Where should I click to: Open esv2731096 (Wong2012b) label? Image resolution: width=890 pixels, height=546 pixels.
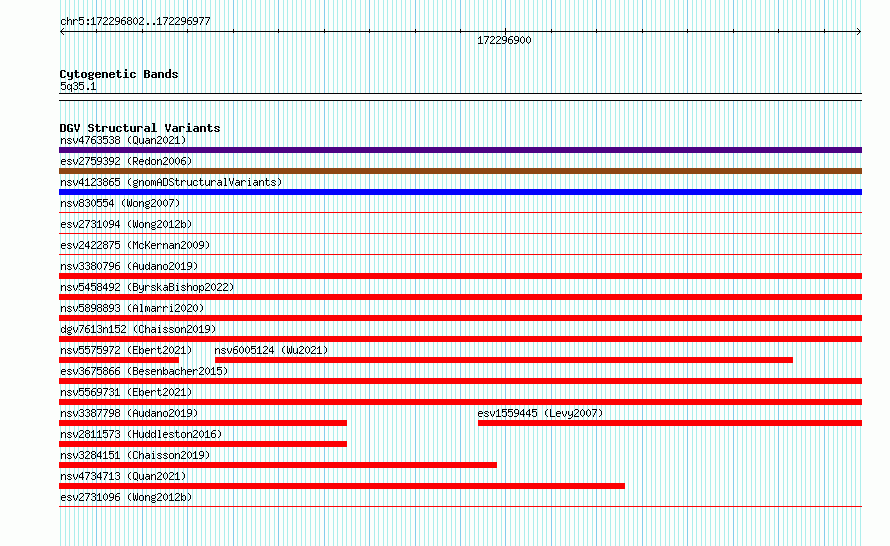click(x=126, y=497)
